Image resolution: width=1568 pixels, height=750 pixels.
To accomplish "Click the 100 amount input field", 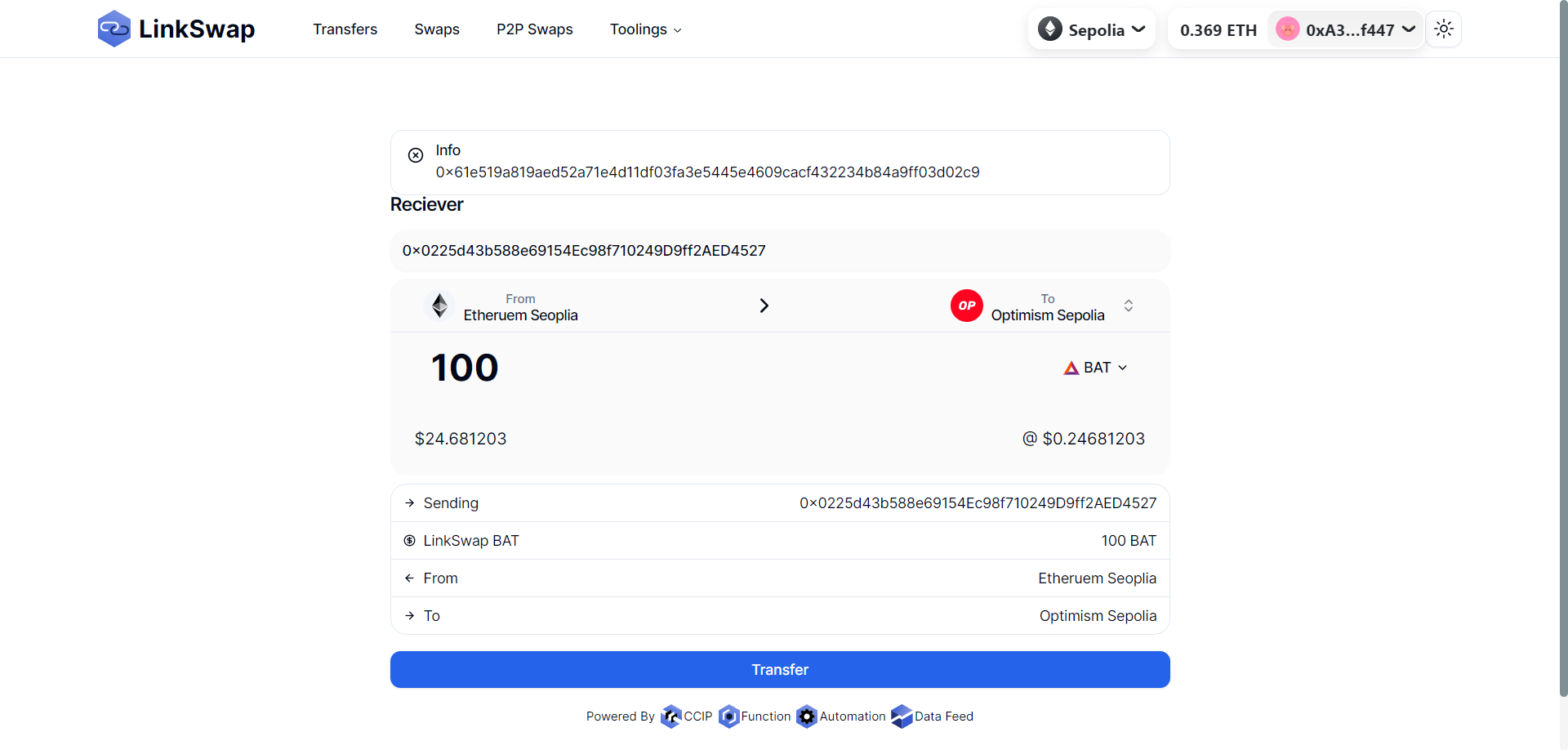I will point(465,368).
